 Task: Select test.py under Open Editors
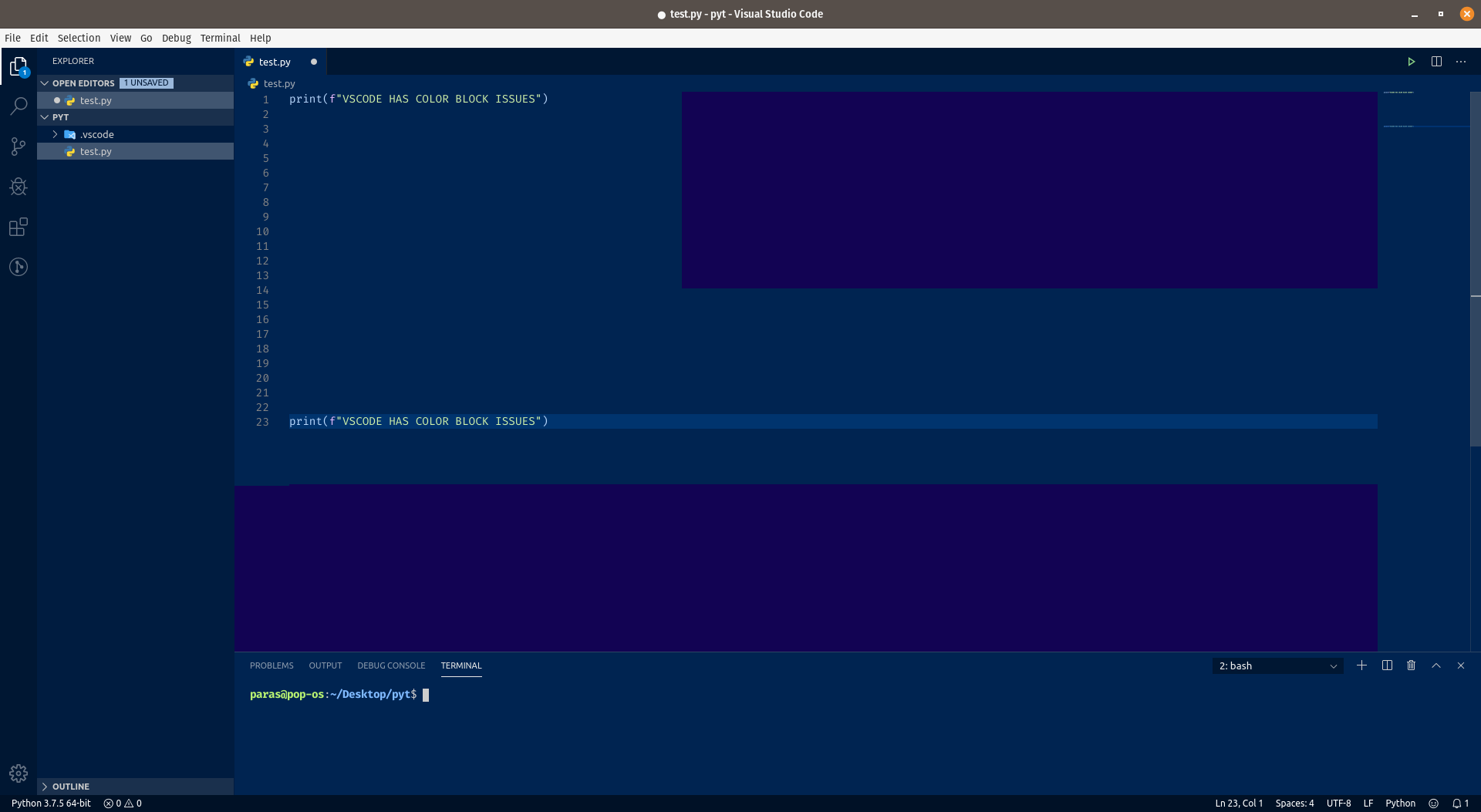click(136, 100)
